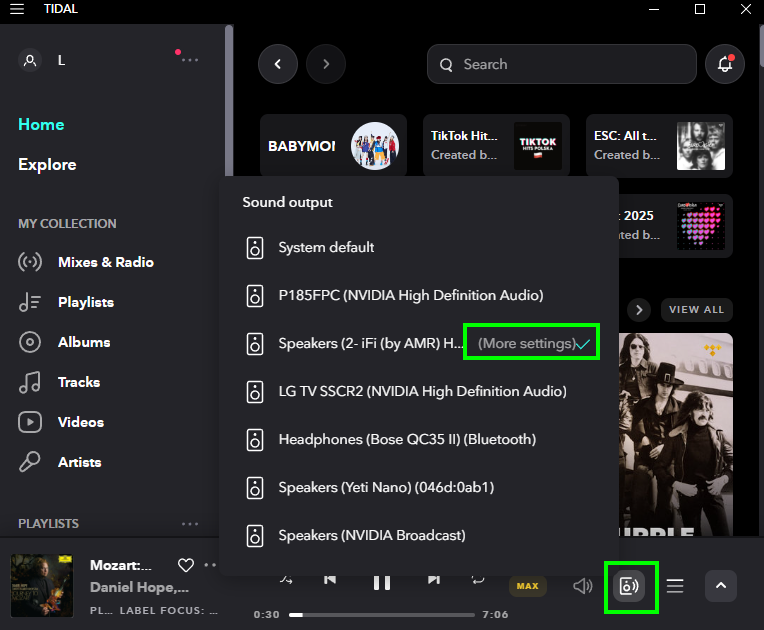
Task: Open the play queue list icon
Action: point(675,586)
